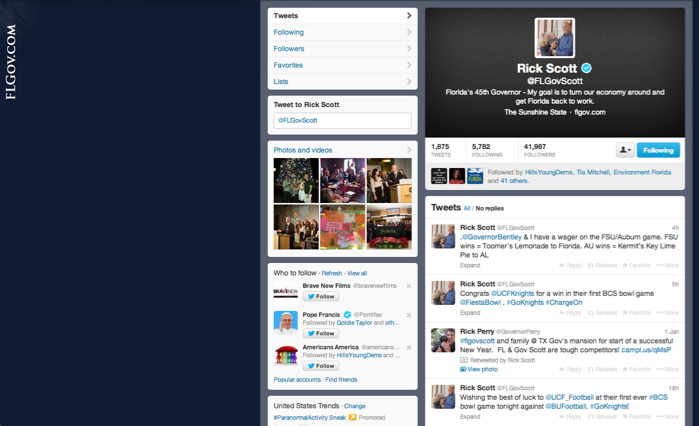Dismiss the Americans America suggestion
Screen dimensions: 699x426
[409, 348]
